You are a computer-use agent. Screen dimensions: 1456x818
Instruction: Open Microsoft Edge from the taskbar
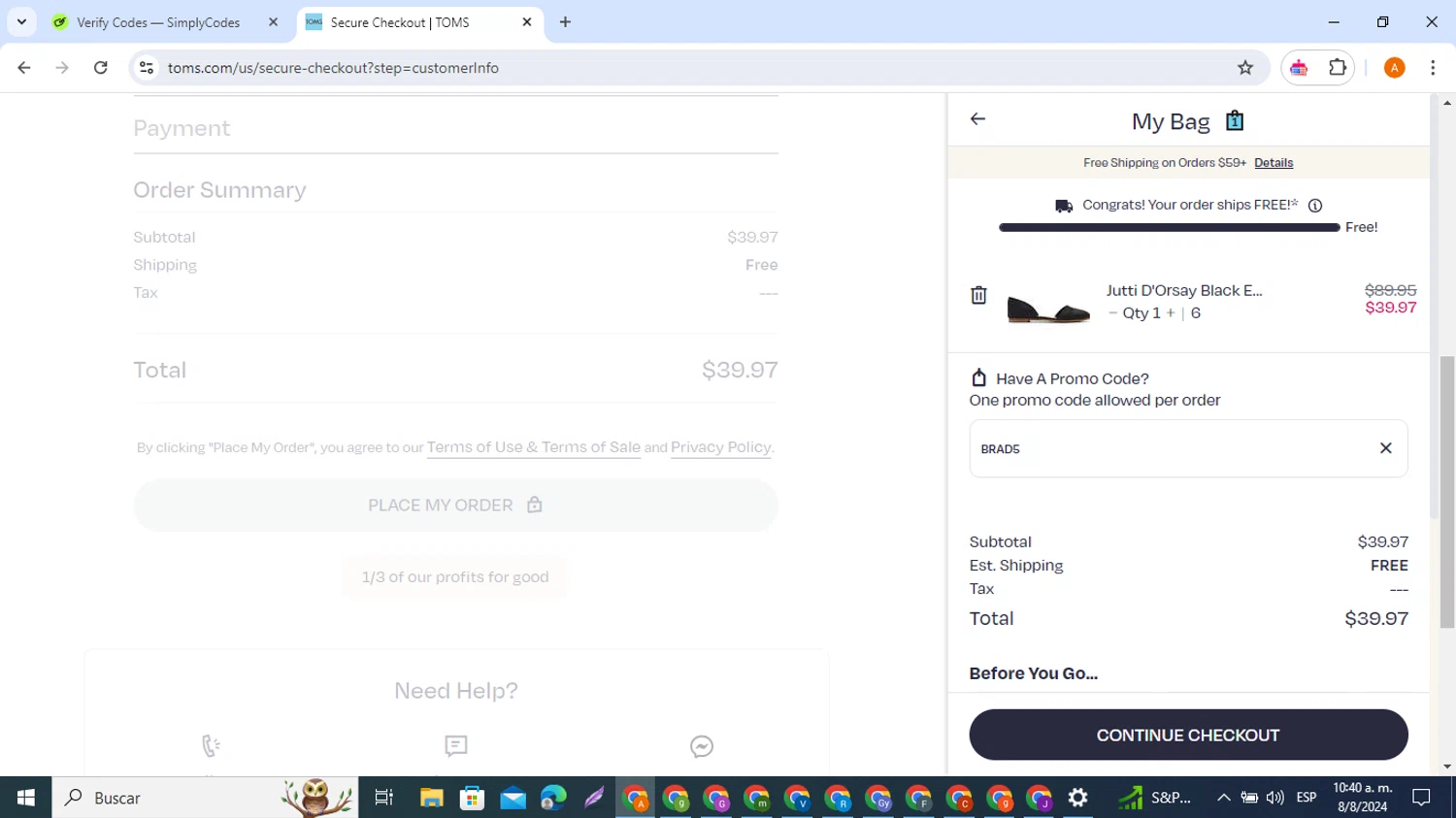pos(553,798)
